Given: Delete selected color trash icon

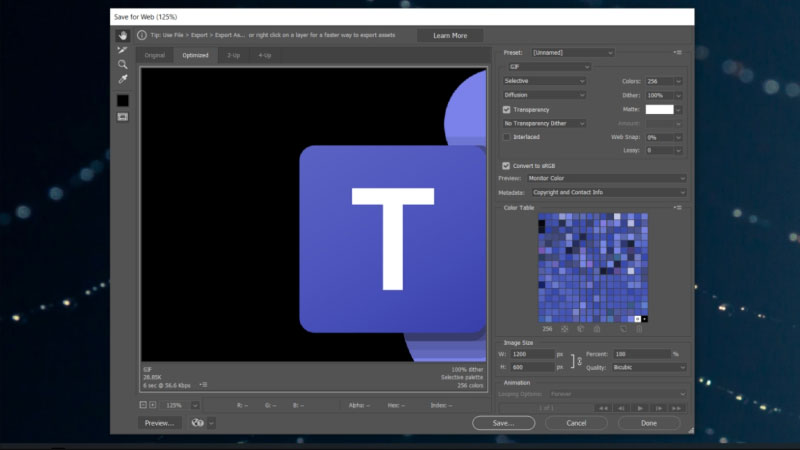Looking at the screenshot, I should tap(639, 329).
